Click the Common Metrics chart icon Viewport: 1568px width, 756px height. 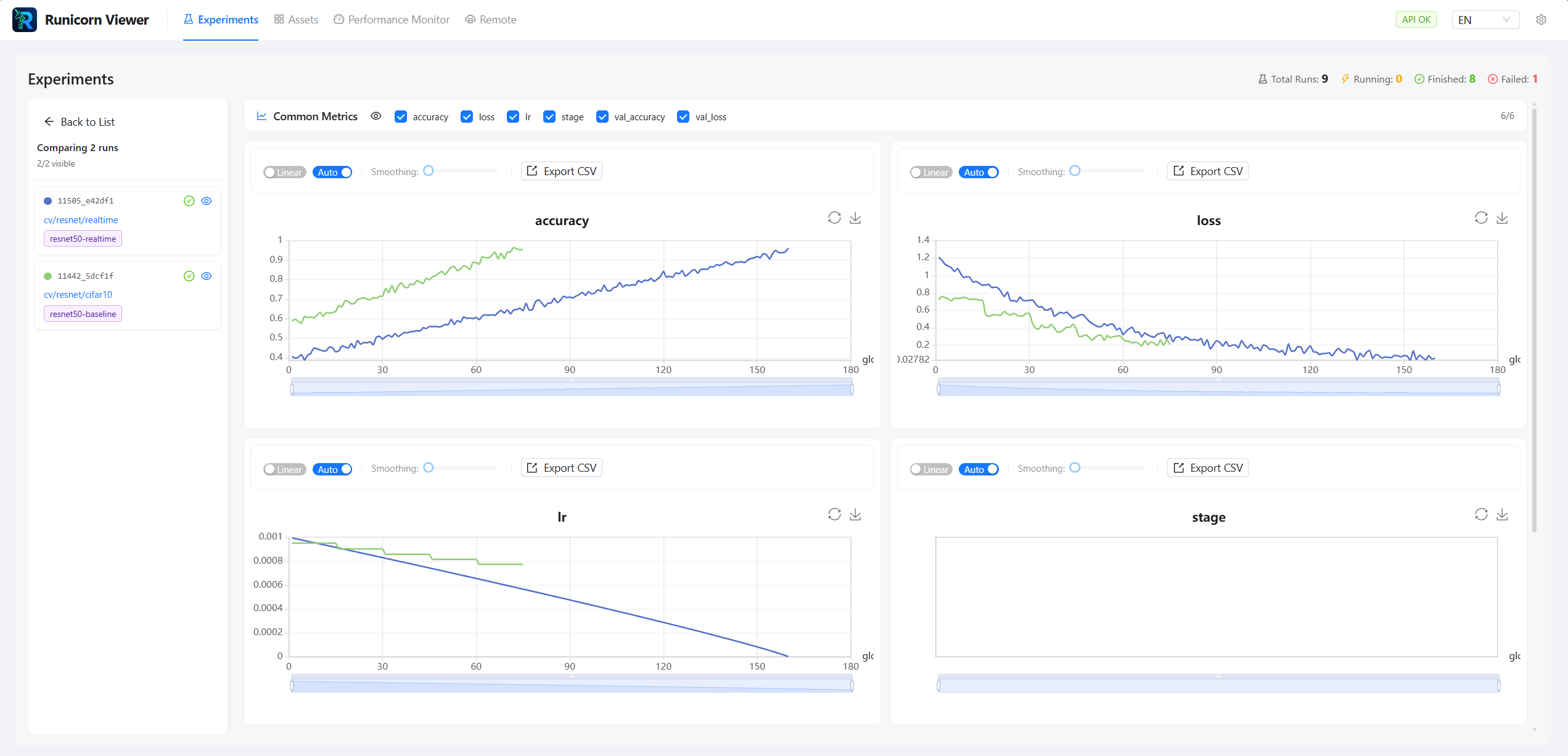tap(261, 116)
